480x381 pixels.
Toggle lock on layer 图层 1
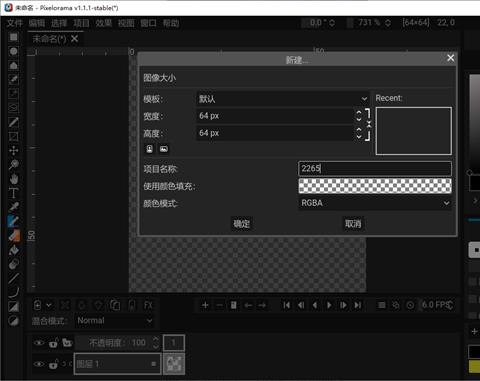[53, 364]
